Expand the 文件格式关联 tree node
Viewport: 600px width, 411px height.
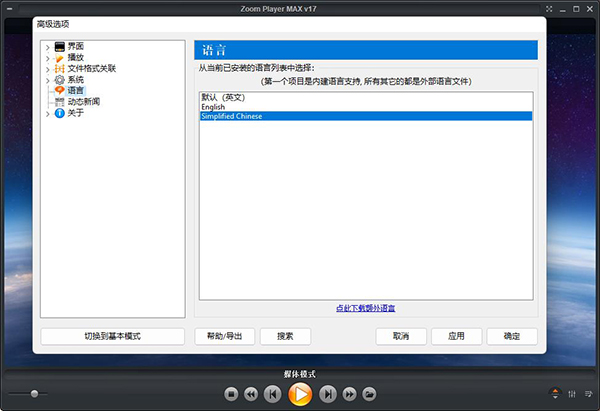coord(47,70)
